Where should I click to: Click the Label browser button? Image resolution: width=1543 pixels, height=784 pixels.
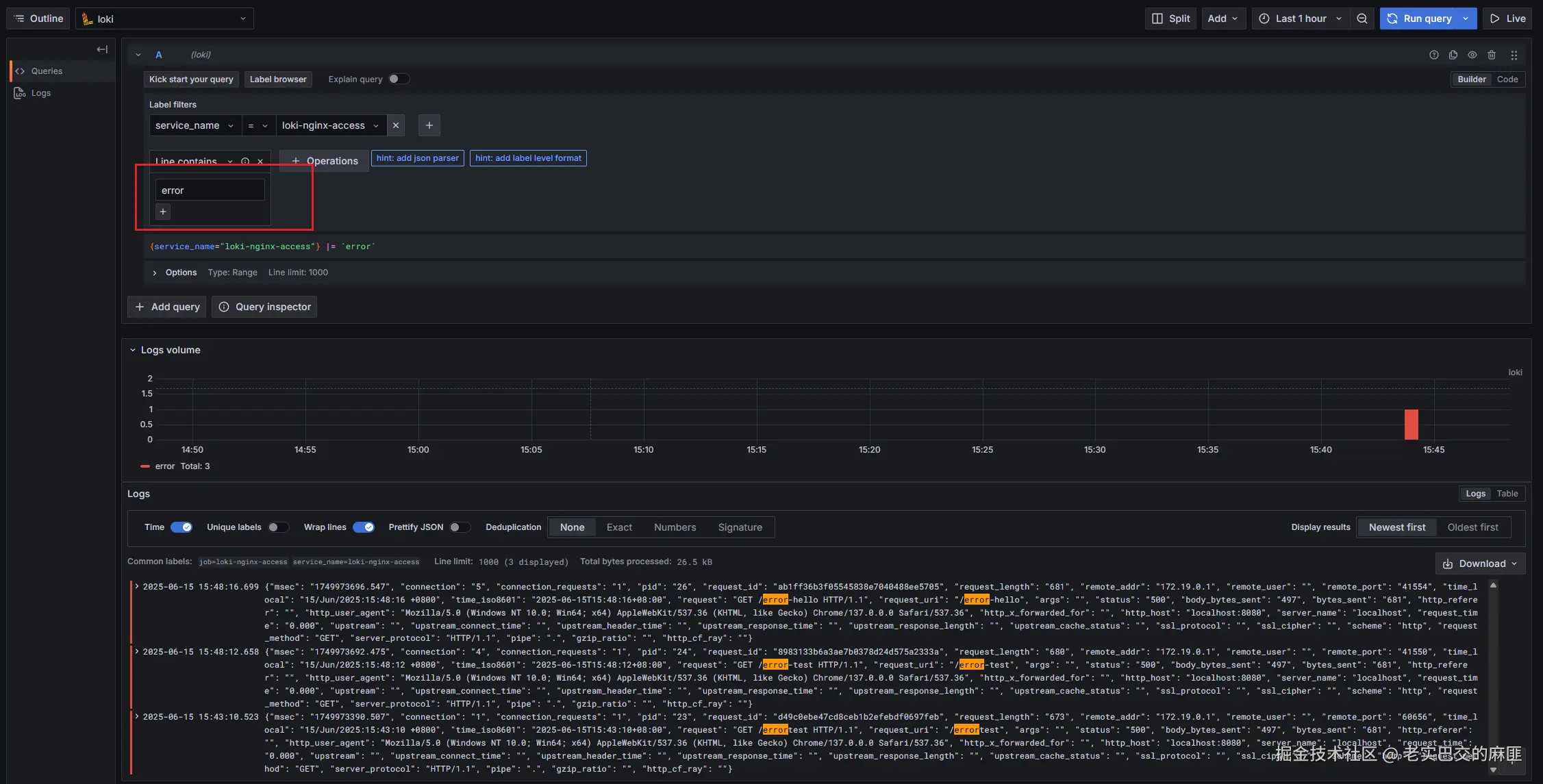click(278, 79)
